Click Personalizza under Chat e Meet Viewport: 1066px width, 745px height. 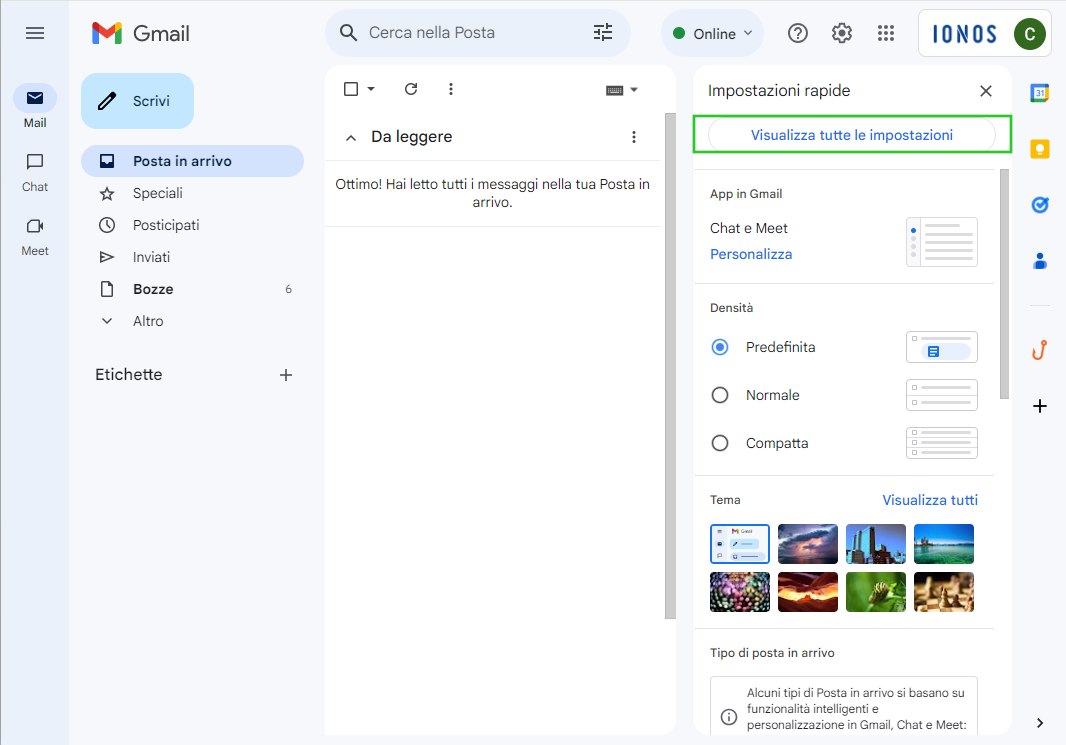click(751, 254)
